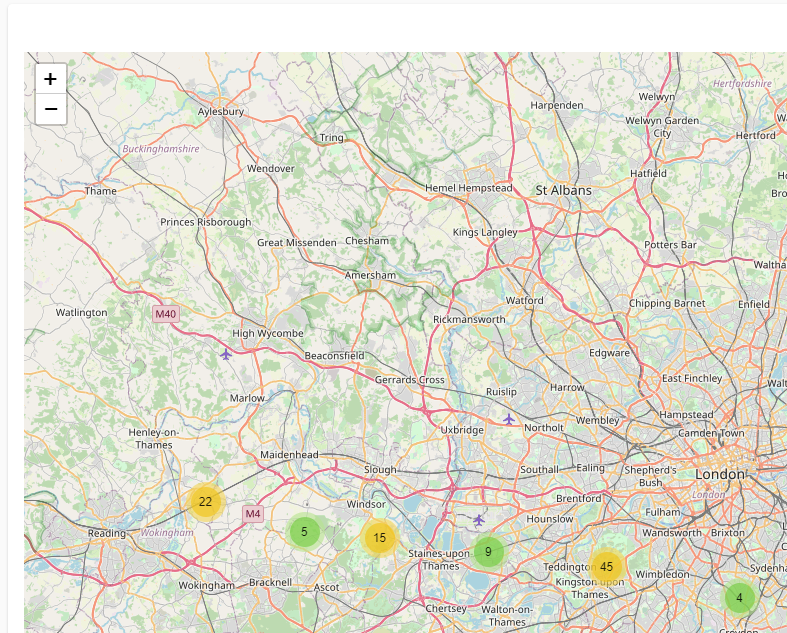Image resolution: width=787 pixels, height=633 pixels.
Task: Click the Aylesbury town label
Action: 221,111
